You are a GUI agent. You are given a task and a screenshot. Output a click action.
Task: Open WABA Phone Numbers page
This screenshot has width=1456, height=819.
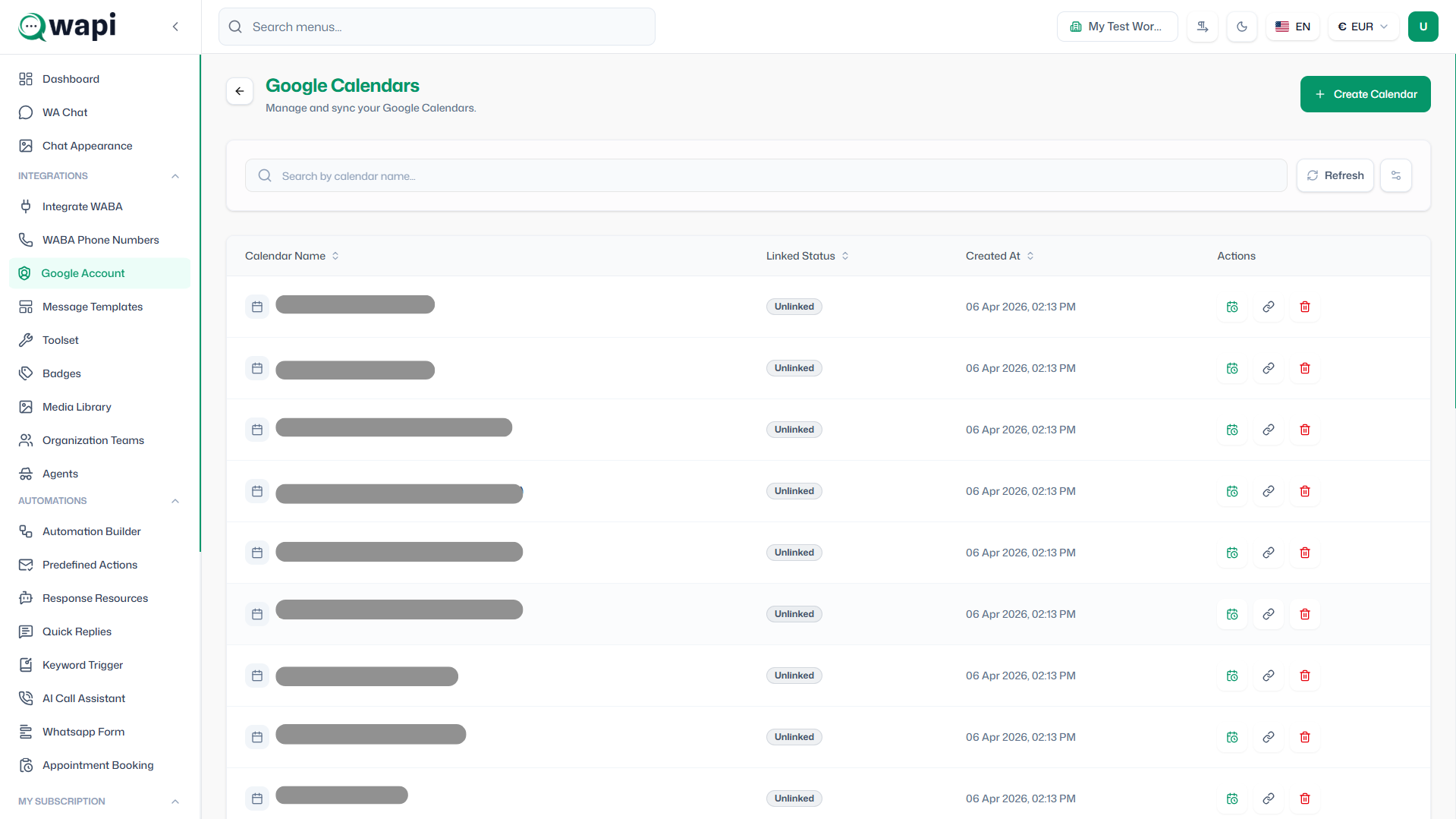click(x=100, y=240)
